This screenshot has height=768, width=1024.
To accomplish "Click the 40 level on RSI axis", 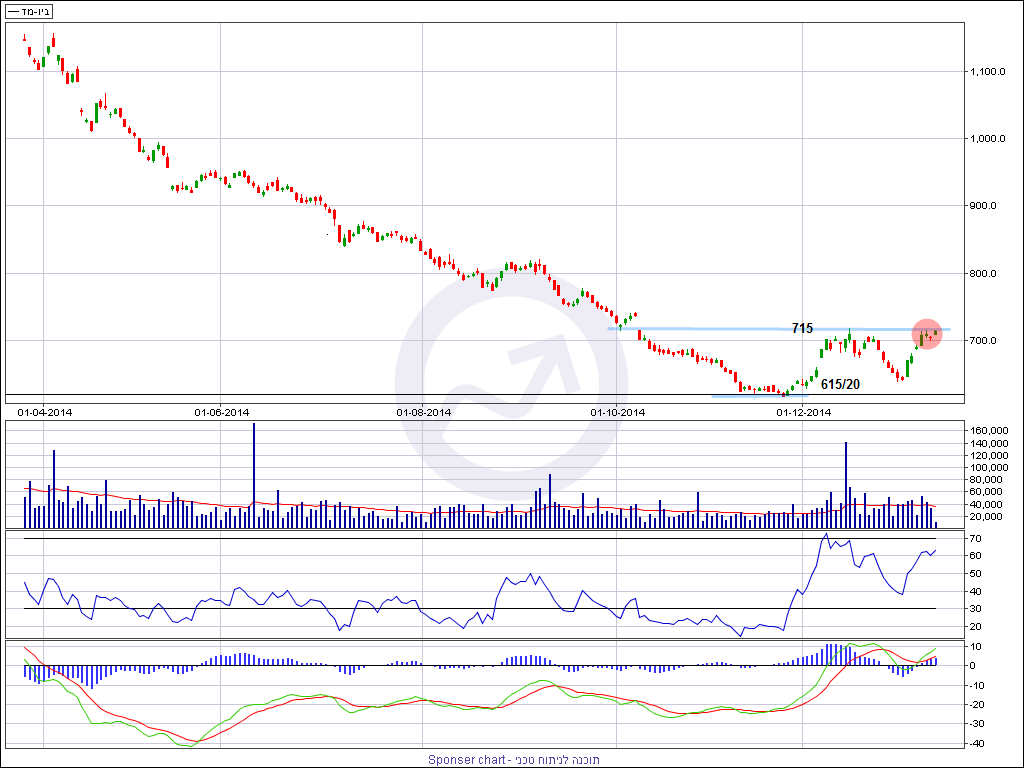I will 976,592.
